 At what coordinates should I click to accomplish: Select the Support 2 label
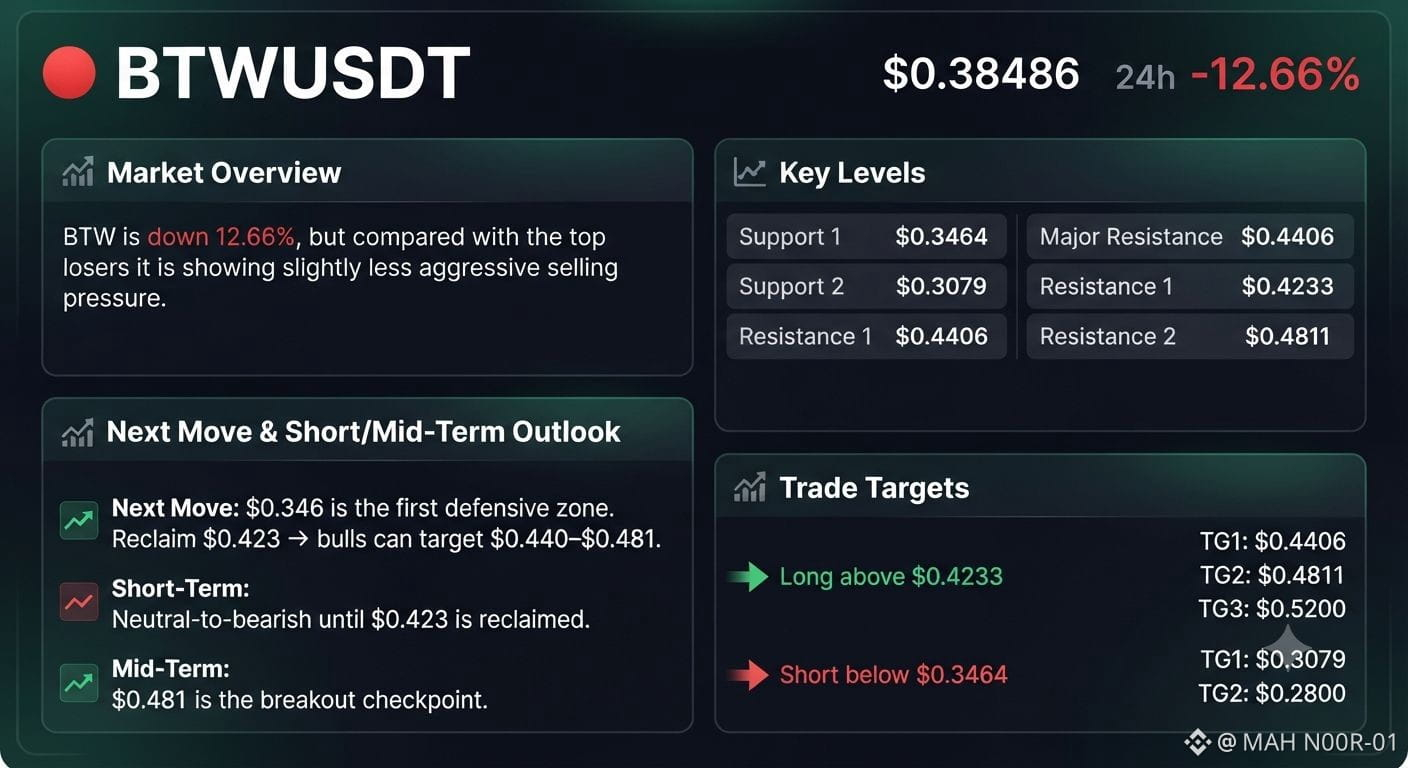[791, 286]
